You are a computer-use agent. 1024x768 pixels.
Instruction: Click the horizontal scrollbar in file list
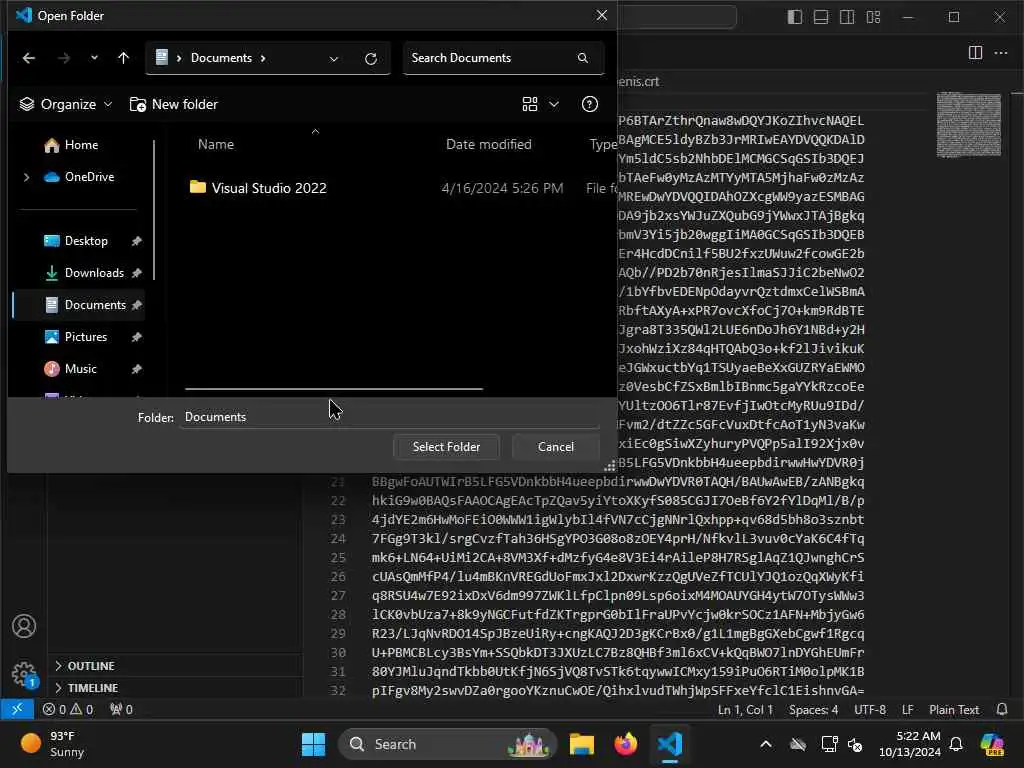[x=334, y=389]
